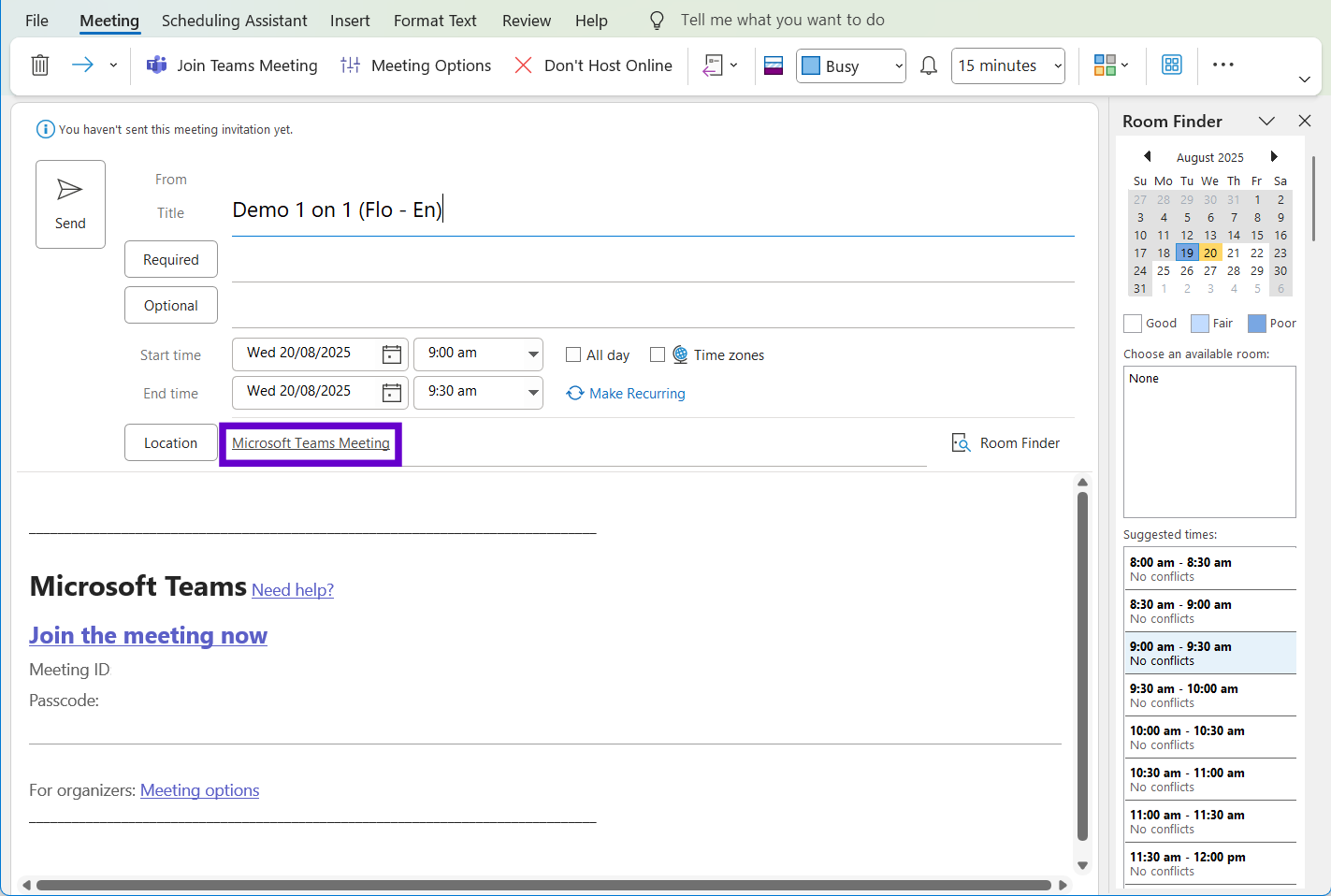The image size is (1331, 896).
Task: Click the Time zones globe icon
Action: tap(680, 354)
